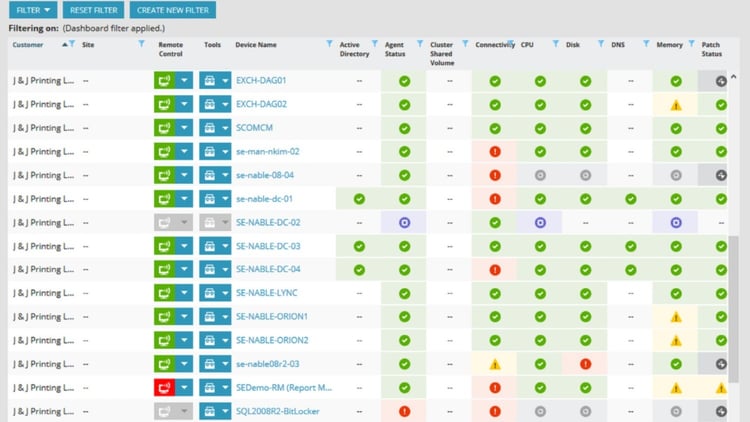The image size is (750, 422).
Task: Sort by Customer column header
Action: (x=28, y=44)
